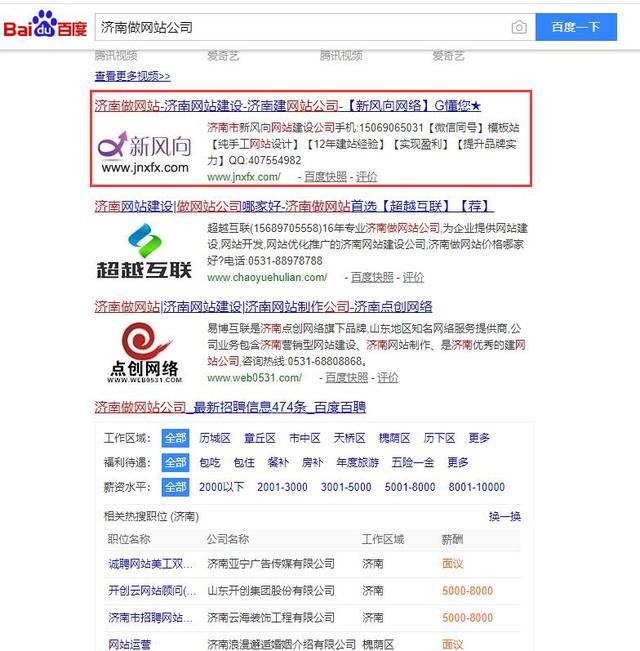
Task: Click the 百度一下 search button
Action: point(576,27)
